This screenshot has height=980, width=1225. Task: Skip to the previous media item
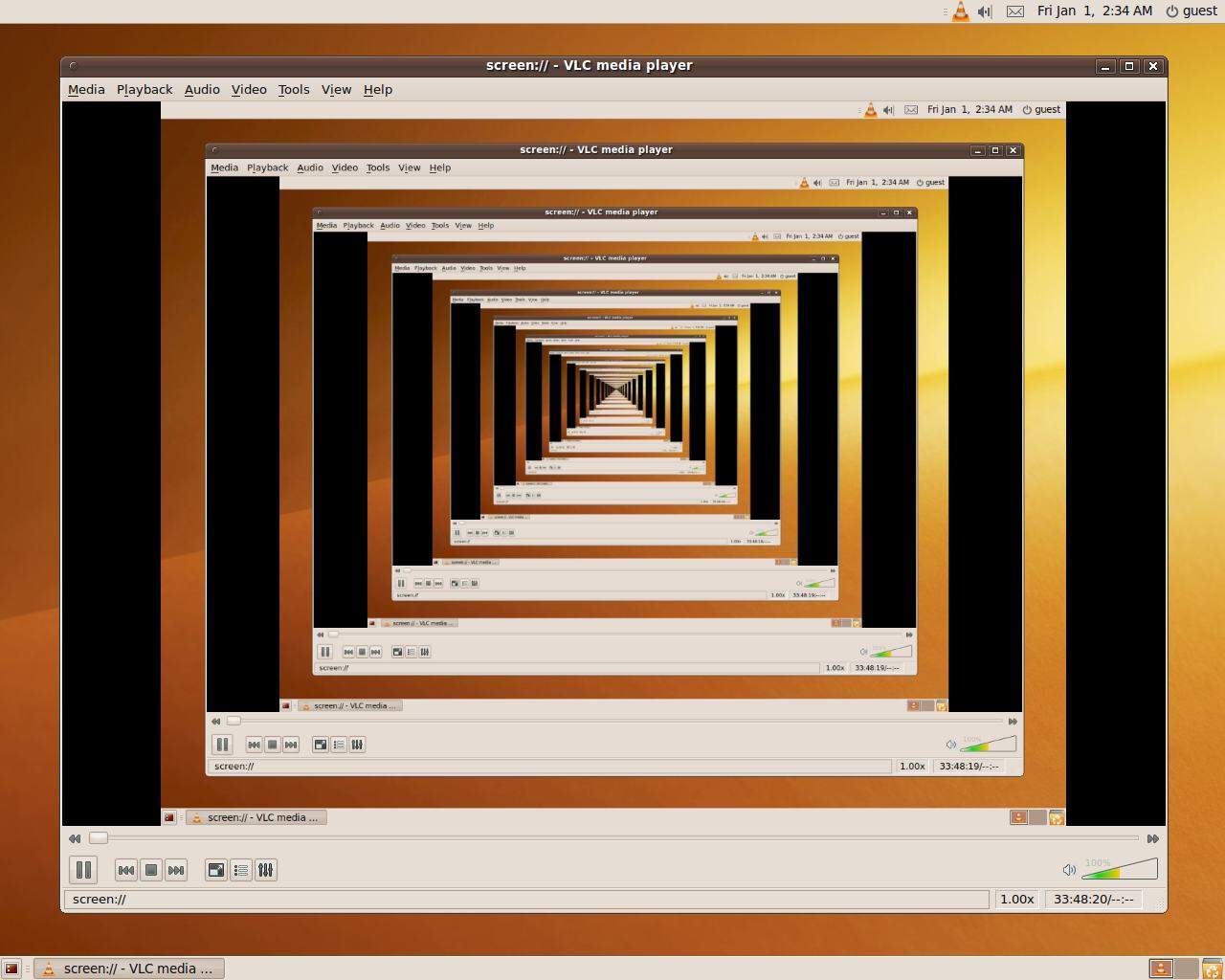pos(125,870)
